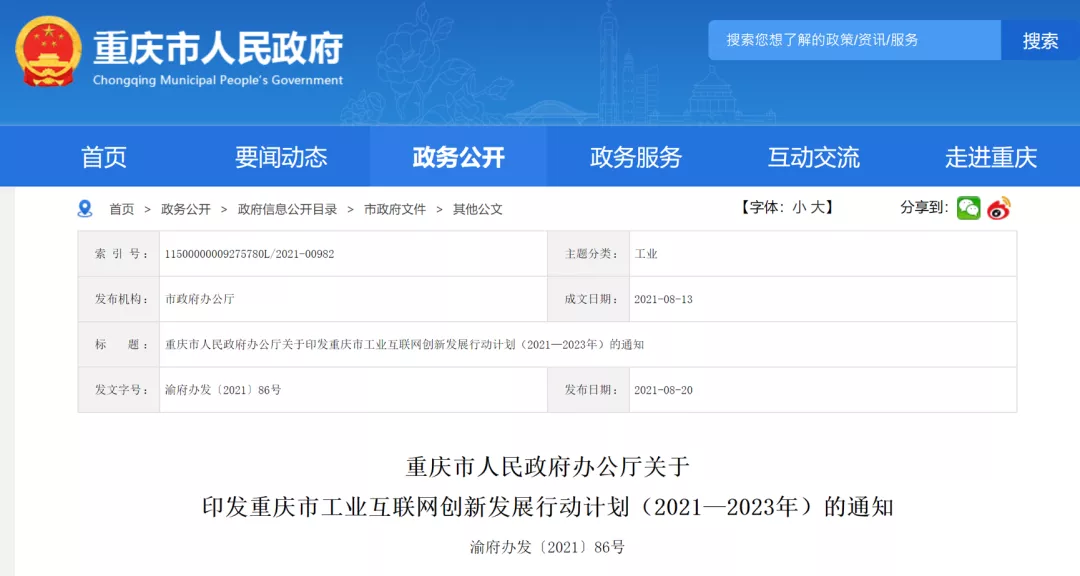Image resolution: width=1080 pixels, height=576 pixels.
Task: Click the national emblem logo
Action: tap(49, 52)
